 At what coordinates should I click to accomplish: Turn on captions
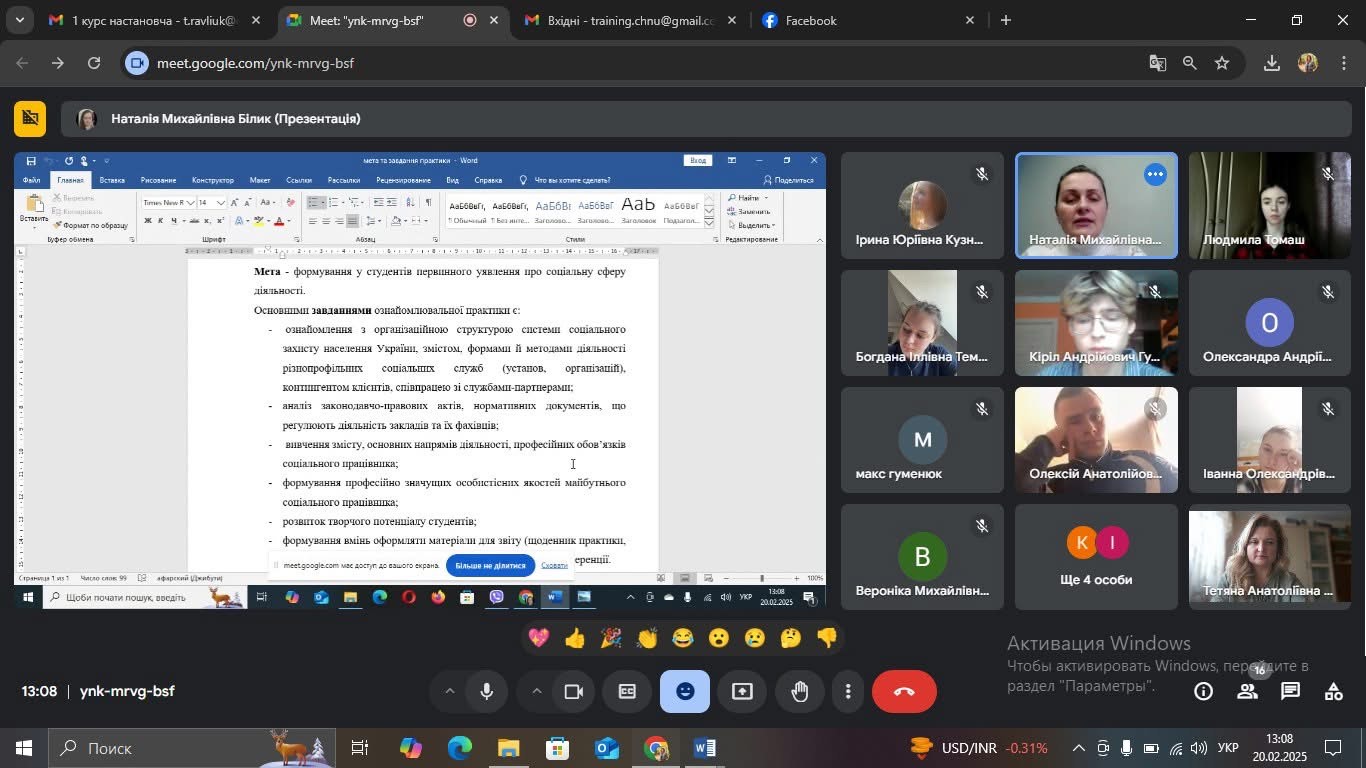coord(627,692)
